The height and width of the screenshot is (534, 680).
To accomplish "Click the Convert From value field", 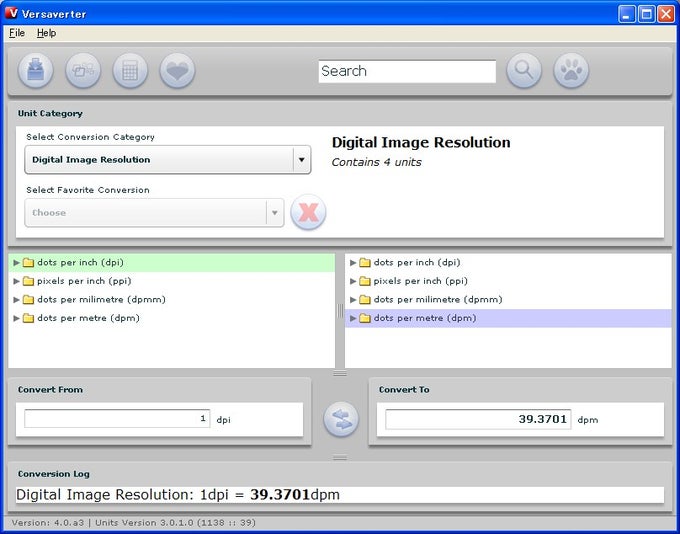I will tap(117, 419).
